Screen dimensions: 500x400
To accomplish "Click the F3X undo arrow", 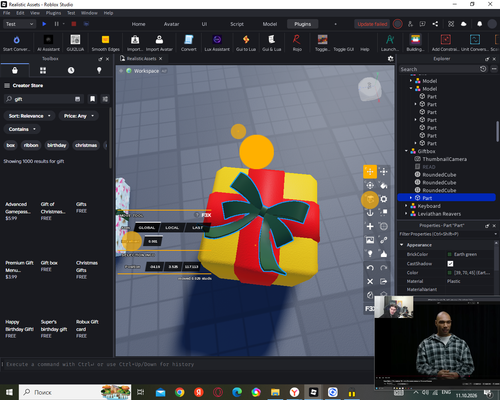I will point(370,268).
